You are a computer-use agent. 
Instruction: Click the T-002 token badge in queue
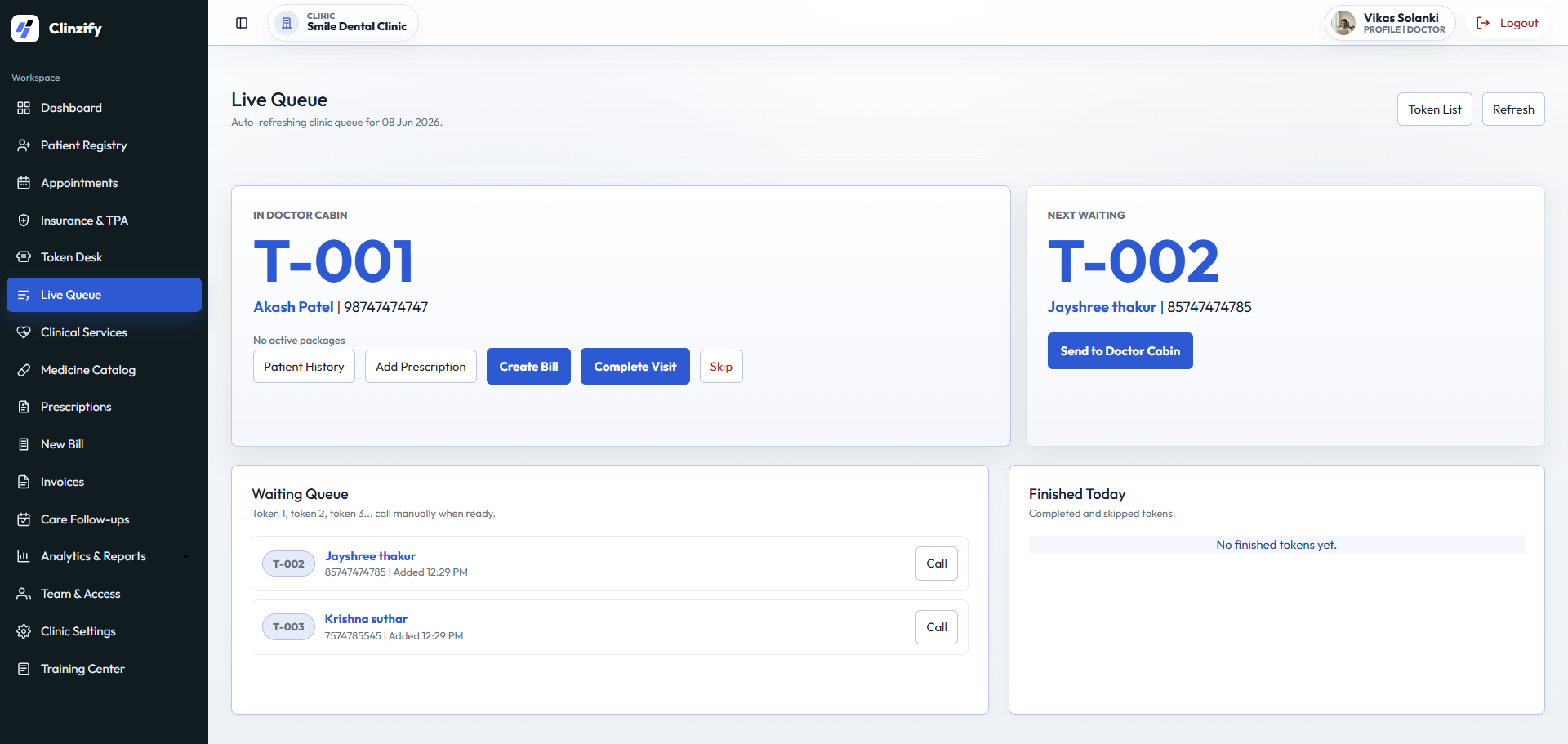[x=288, y=564]
